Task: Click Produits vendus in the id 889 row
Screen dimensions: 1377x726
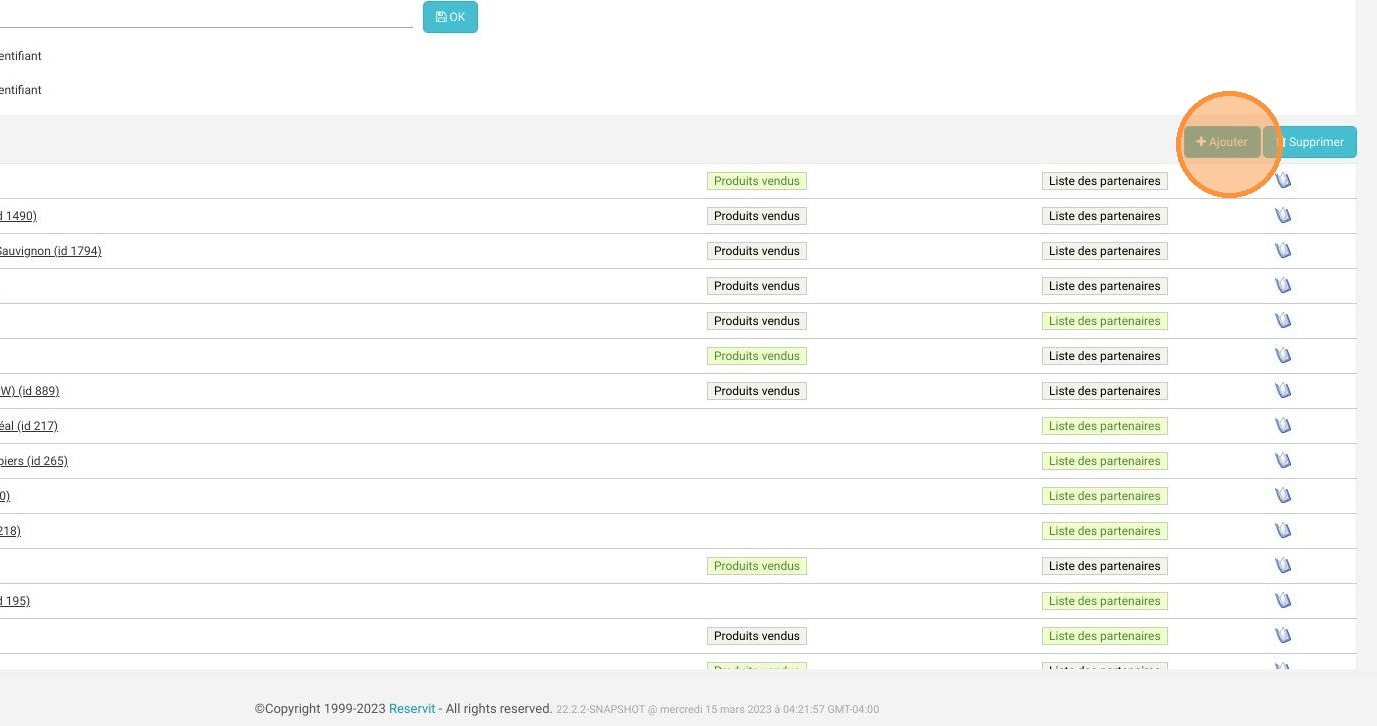Action: [757, 391]
